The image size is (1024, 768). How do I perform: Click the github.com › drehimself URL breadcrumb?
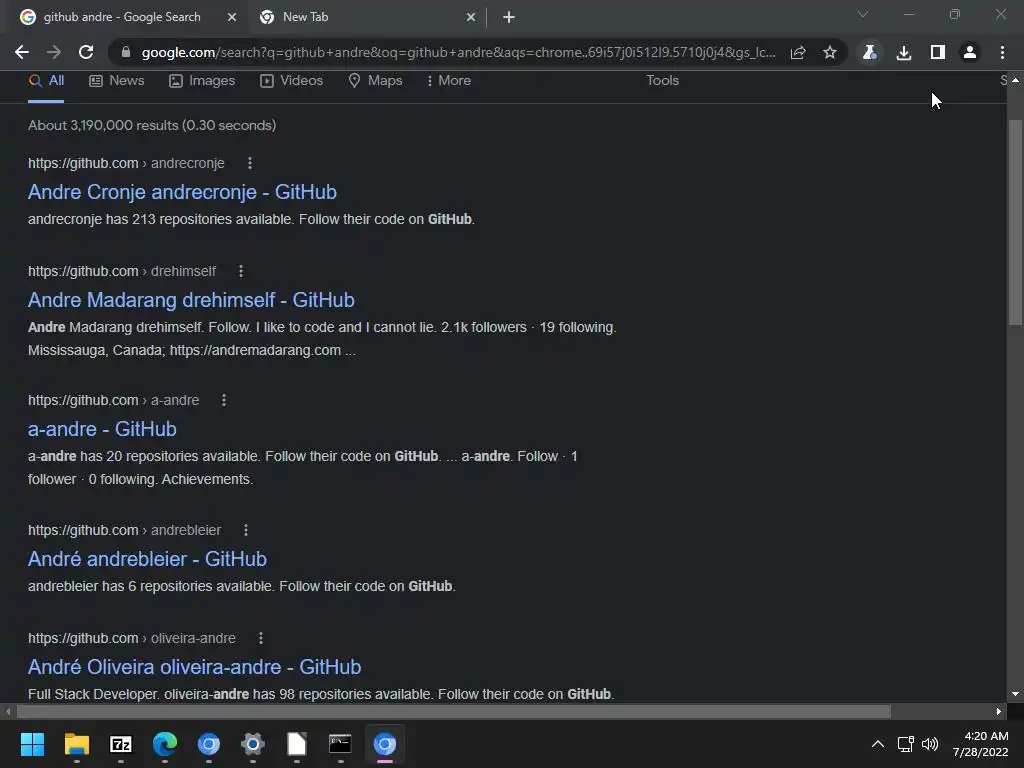click(x=122, y=271)
